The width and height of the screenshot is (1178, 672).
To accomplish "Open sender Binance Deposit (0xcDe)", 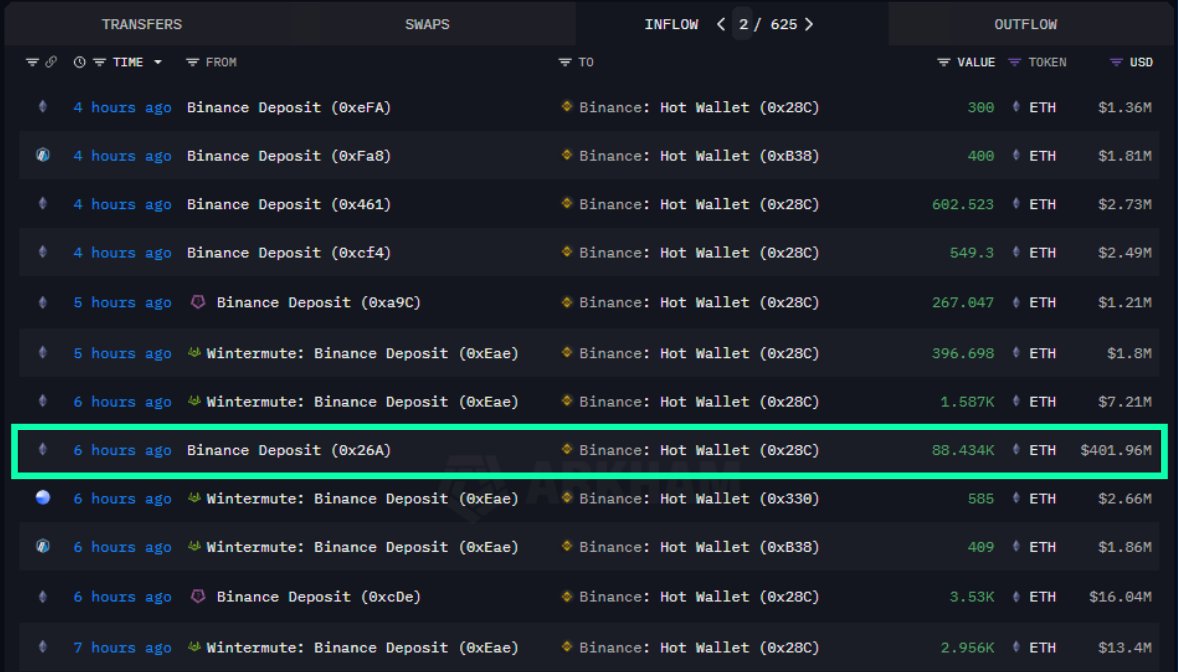I will click(x=319, y=597).
